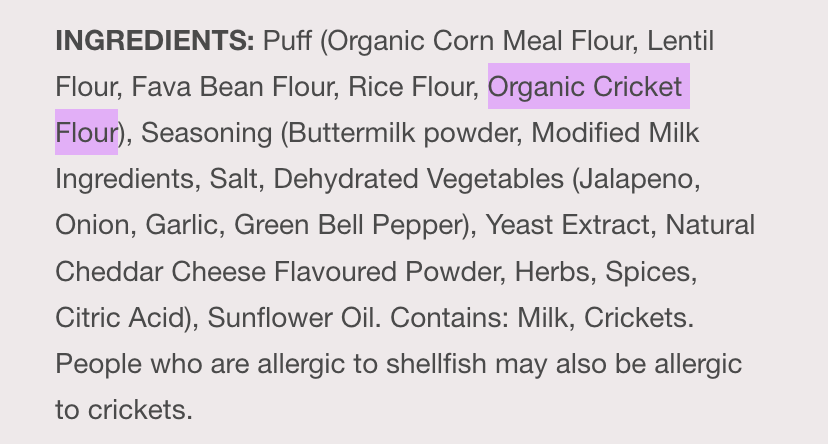828x444 pixels.
Task: Click 'Contains: Milk, Crickets.' allergen text
Action: (542, 318)
